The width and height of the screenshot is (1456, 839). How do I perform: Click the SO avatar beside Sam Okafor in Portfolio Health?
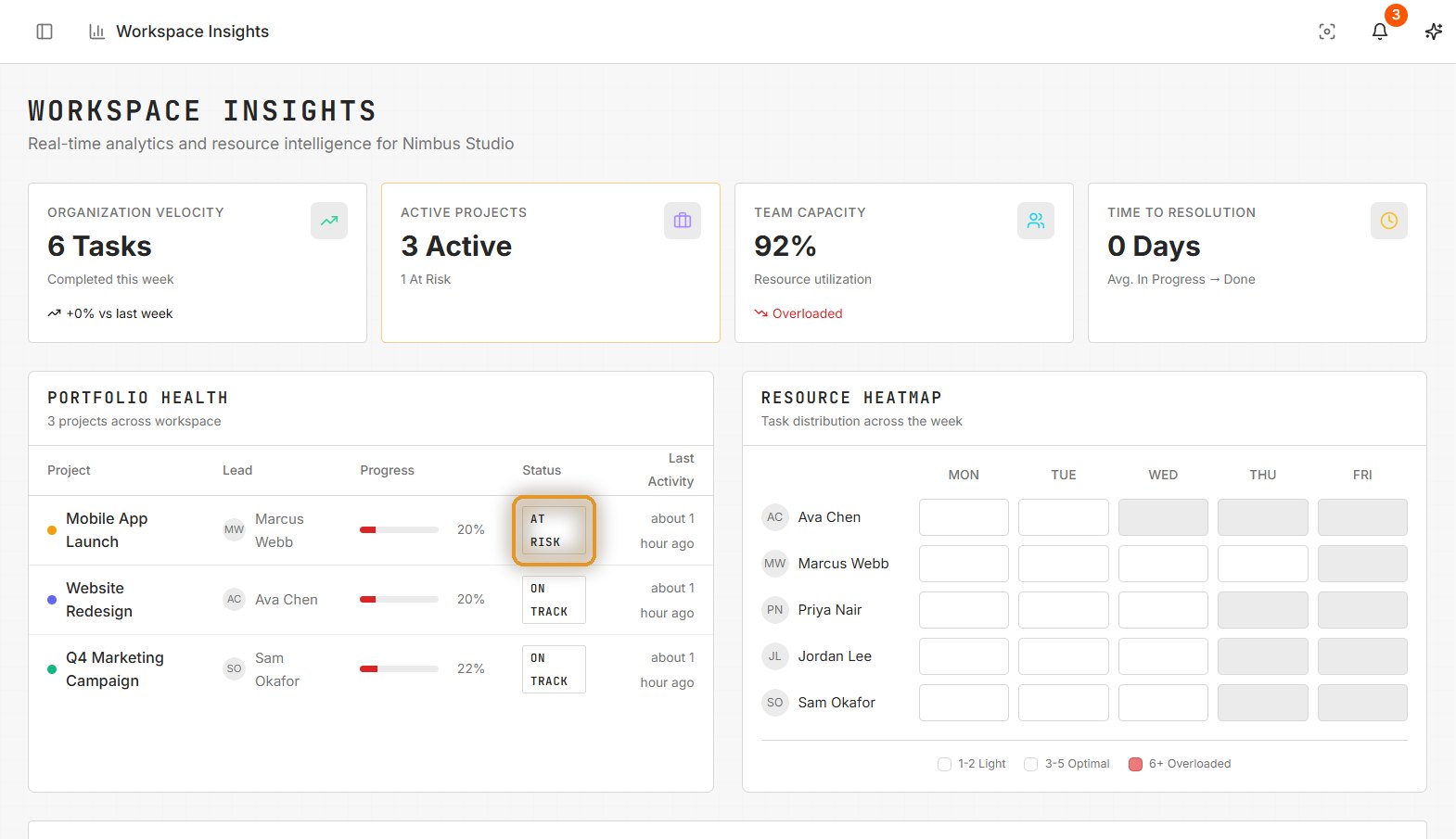[235, 668]
